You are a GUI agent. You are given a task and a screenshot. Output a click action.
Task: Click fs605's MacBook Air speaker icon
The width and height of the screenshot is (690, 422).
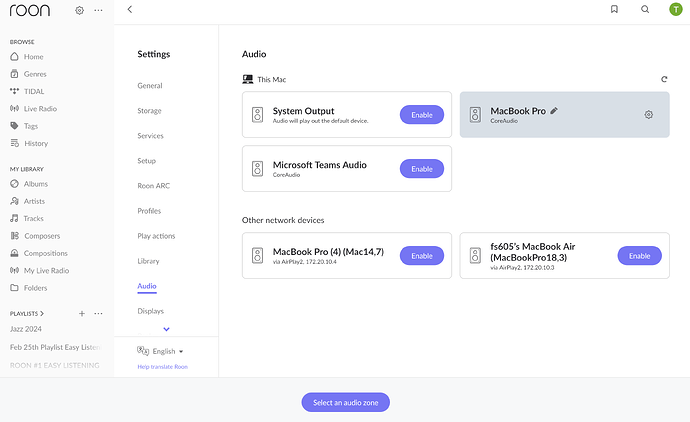point(475,256)
